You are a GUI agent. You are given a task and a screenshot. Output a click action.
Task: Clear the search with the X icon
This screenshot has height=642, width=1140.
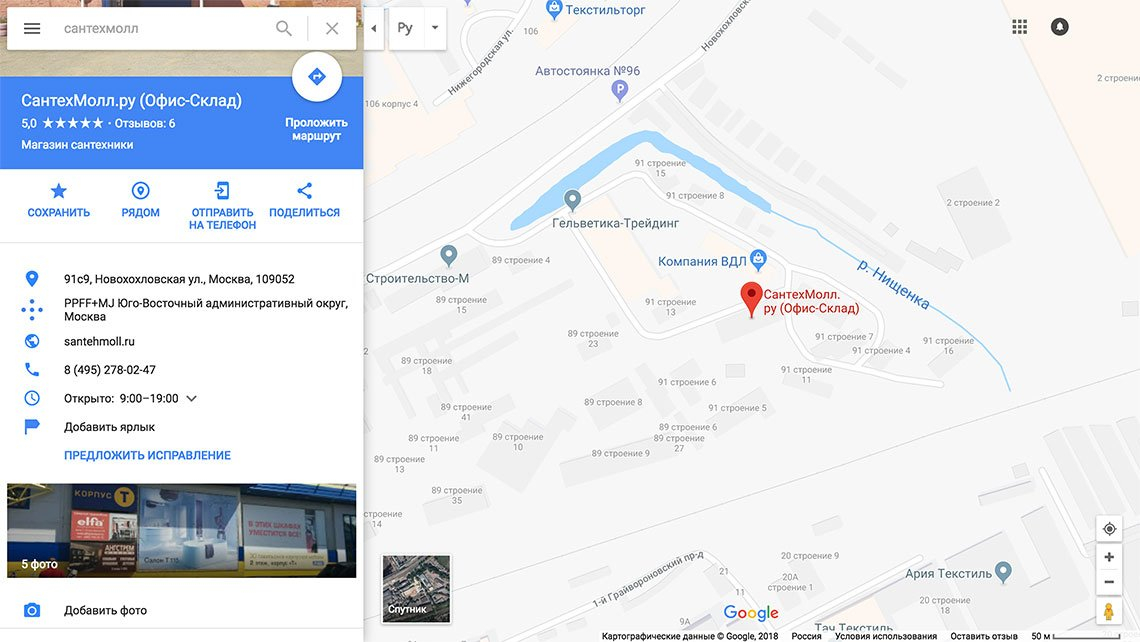pyautogui.click(x=332, y=28)
